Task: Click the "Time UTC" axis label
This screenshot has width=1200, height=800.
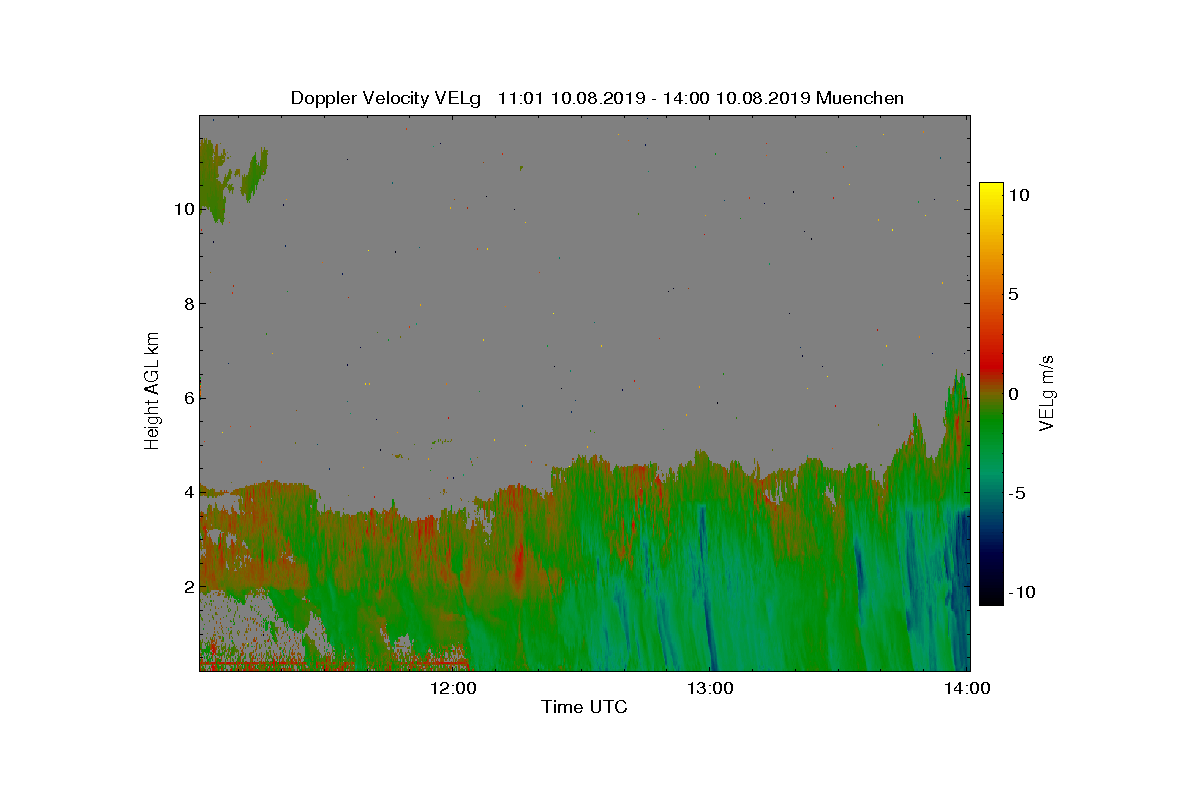Action: pyautogui.click(x=584, y=707)
